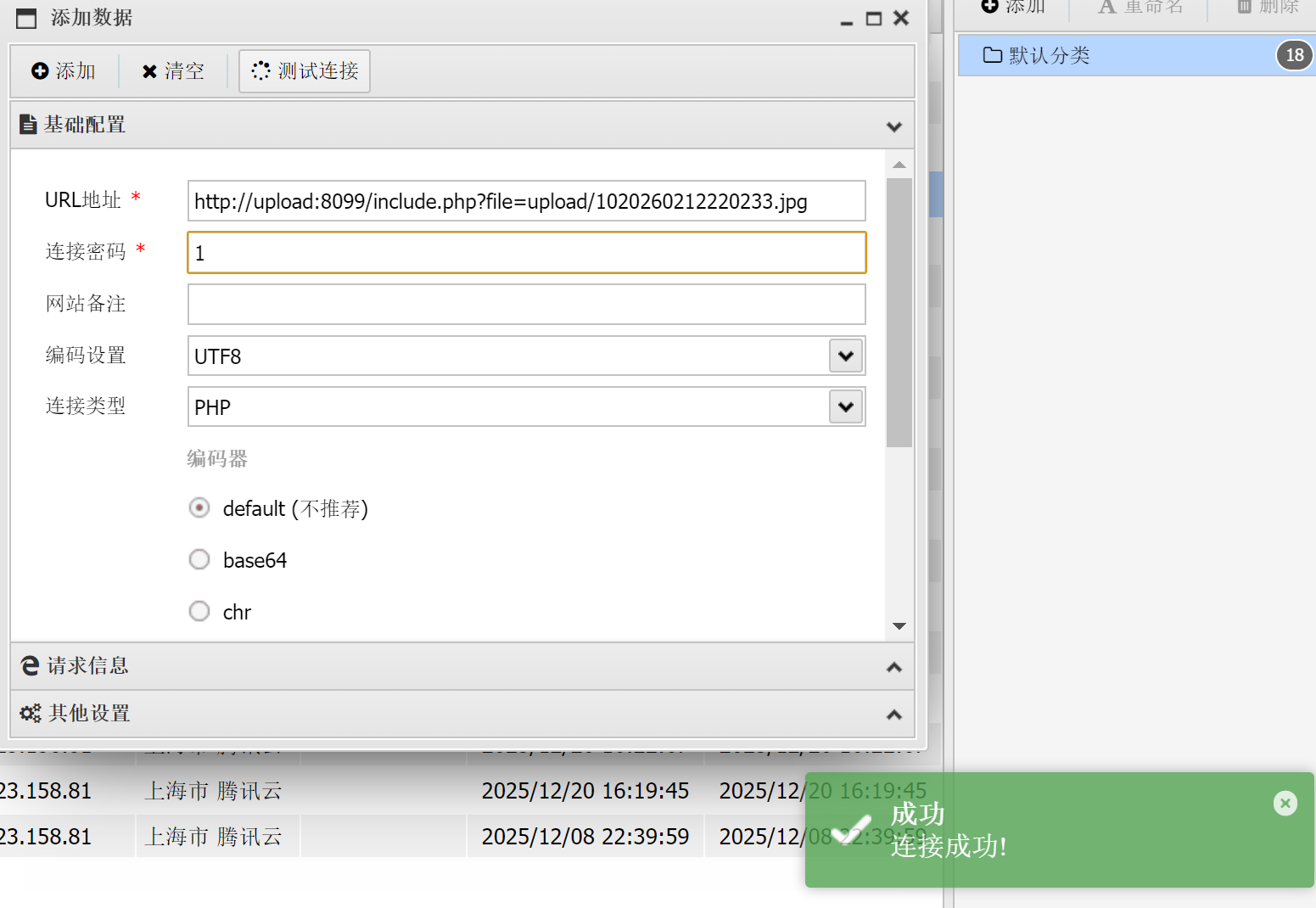Click the 连接密码 password field
Image resolution: width=1316 pixels, height=908 pixels.
coord(526,253)
